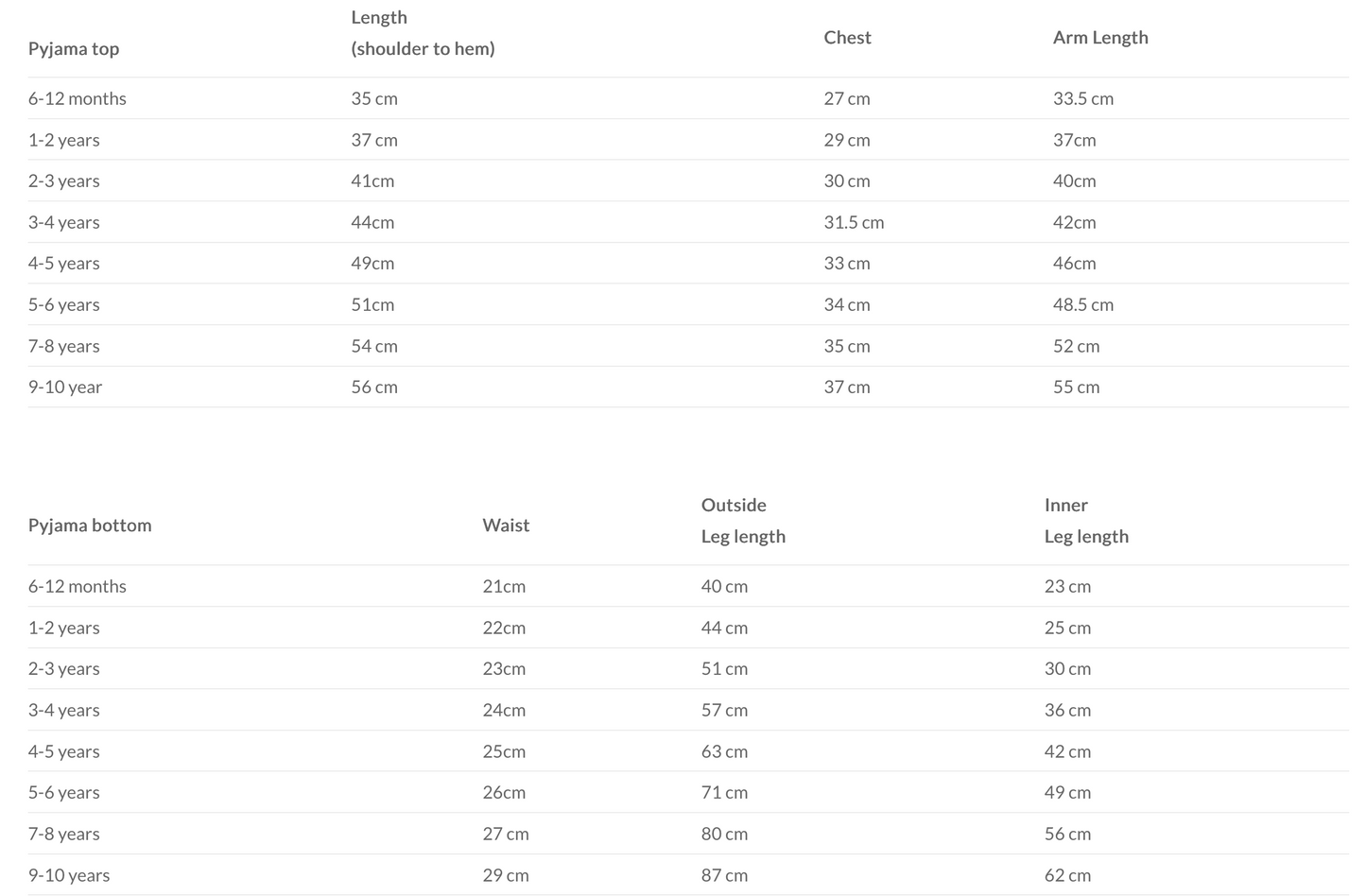Click the 33.5 cm arm length value
Viewport: 1366px width, 896px height.
coord(1083,99)
